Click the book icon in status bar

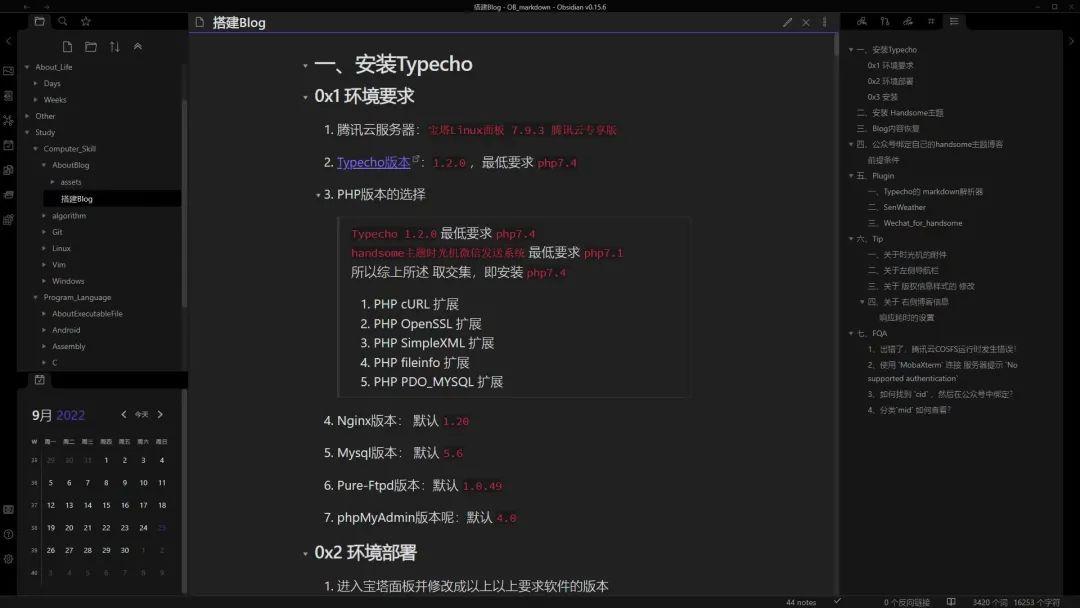pyautogui.click(x=951, y=602)
